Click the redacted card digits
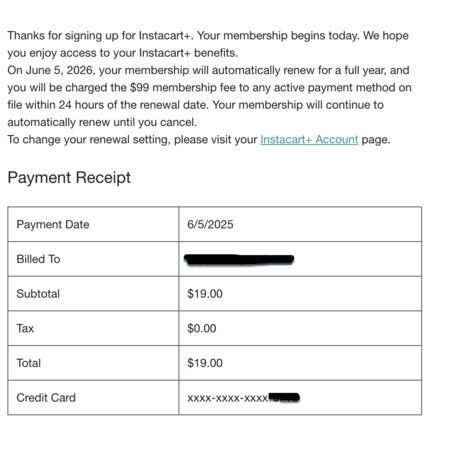The height and width of the screenshot is (450, 450). click(284, 397)
